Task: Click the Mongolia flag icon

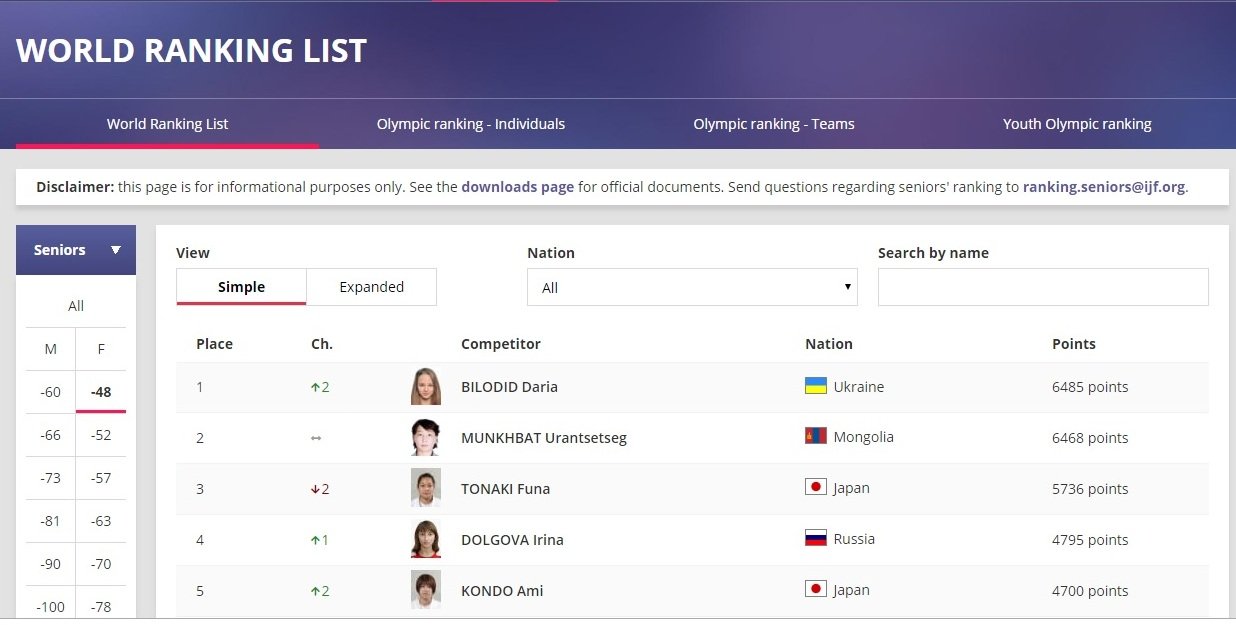Action: pyautogui.click(x=816, y=437)
